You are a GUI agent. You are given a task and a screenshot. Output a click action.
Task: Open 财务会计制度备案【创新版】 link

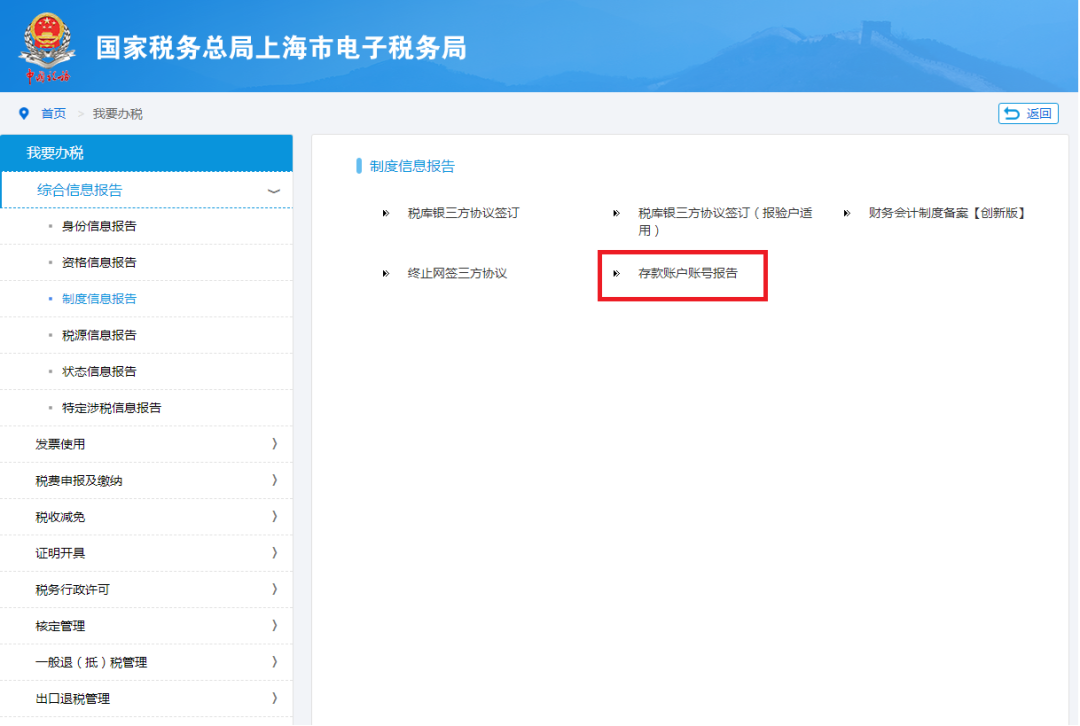[947, 213]
